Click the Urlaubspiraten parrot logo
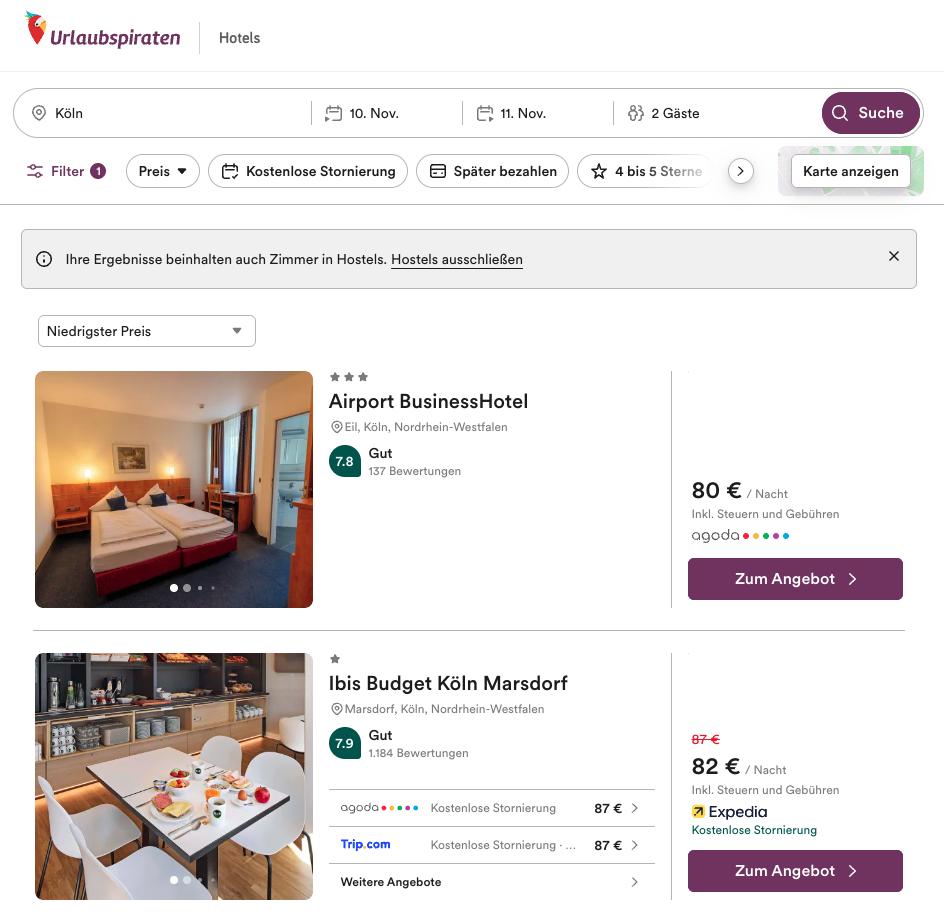The height and width of the screenshot is (917, 944). click(x=37, y=30)
